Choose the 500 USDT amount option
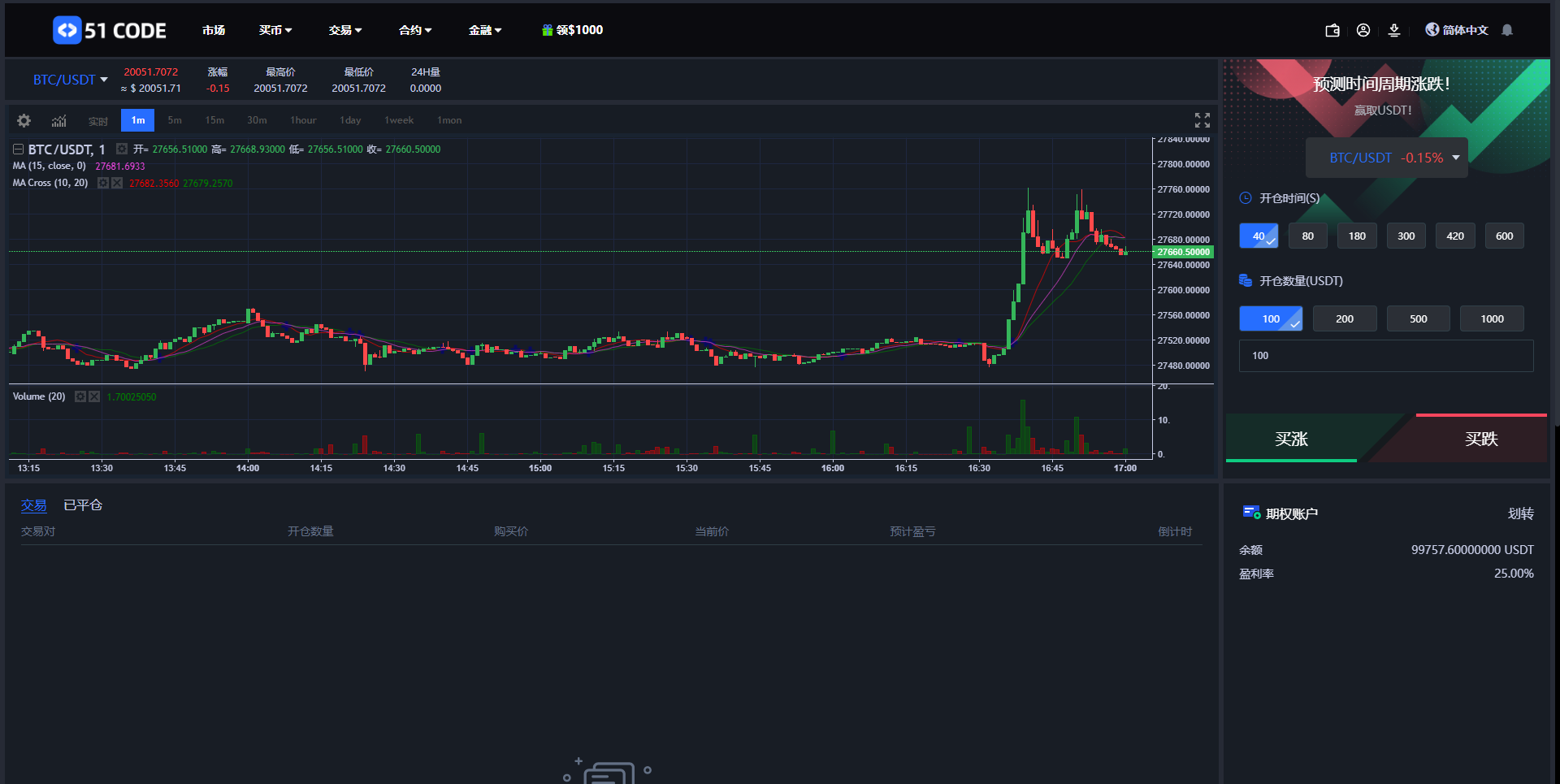Image resolution: width=1560 pixels, height=784 pixels. pos(1418,318)
